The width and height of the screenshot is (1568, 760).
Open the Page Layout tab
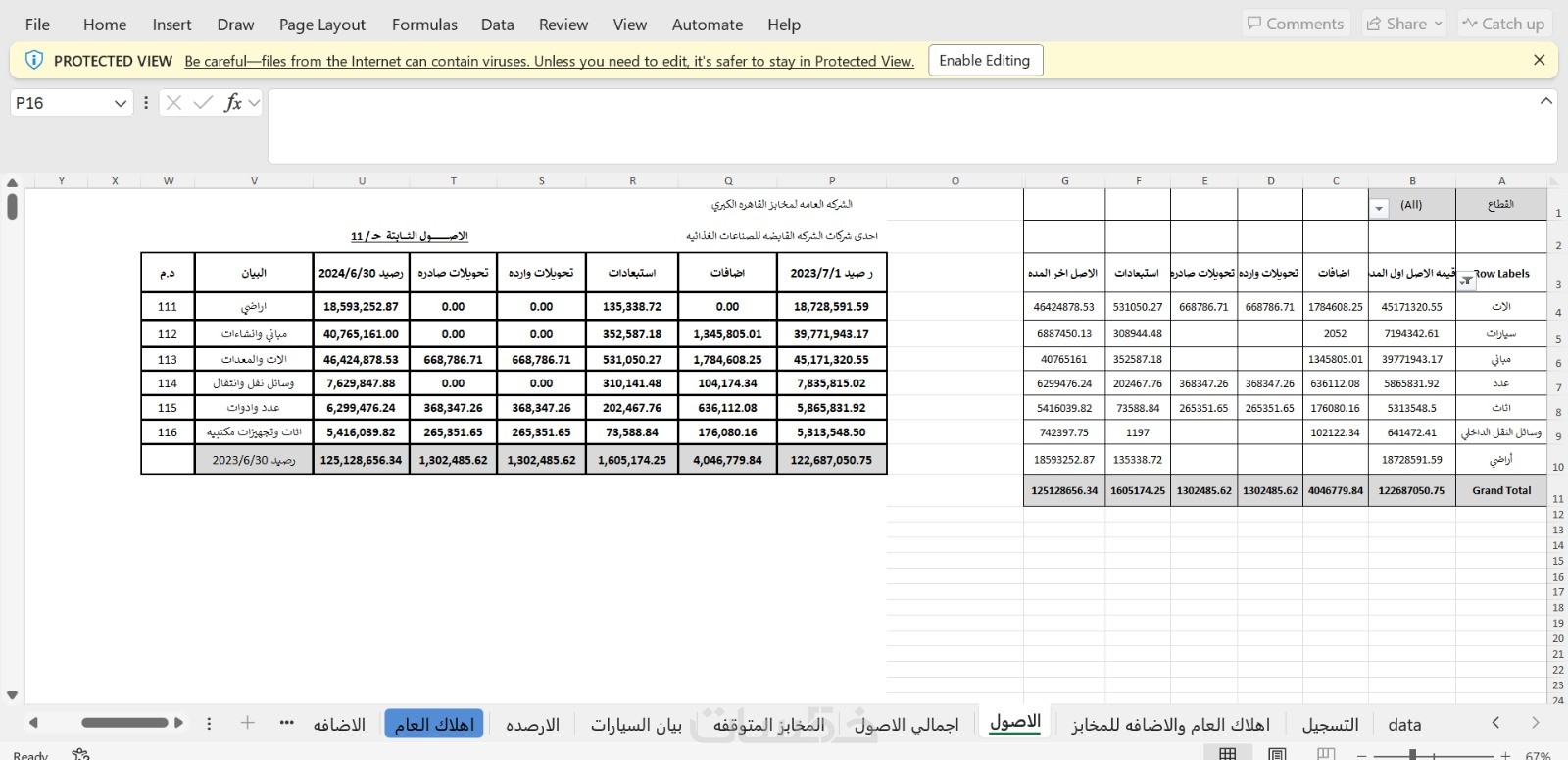click(322, 25)
